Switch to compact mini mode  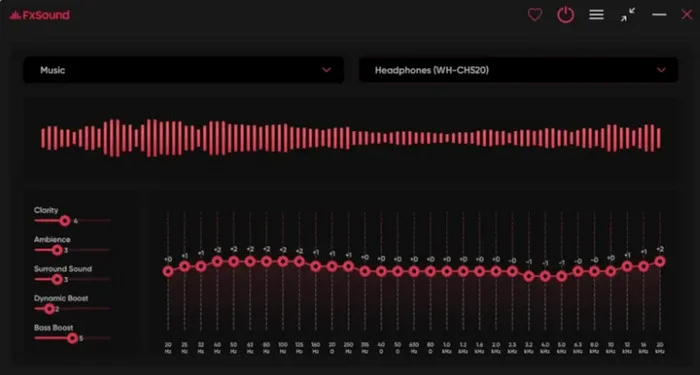[628, 15]
